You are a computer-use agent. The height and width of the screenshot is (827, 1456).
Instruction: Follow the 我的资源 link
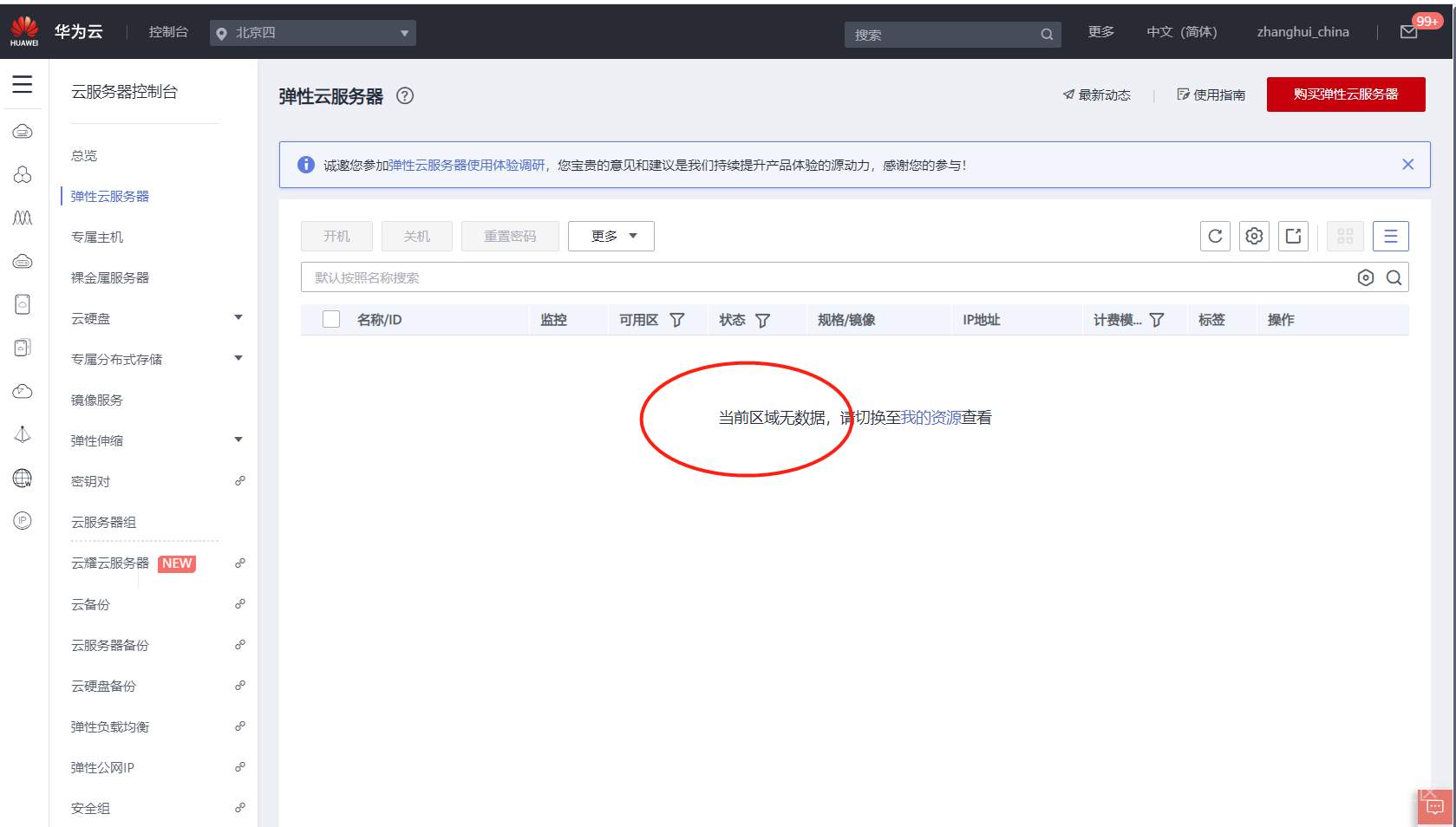click(931, 418)
